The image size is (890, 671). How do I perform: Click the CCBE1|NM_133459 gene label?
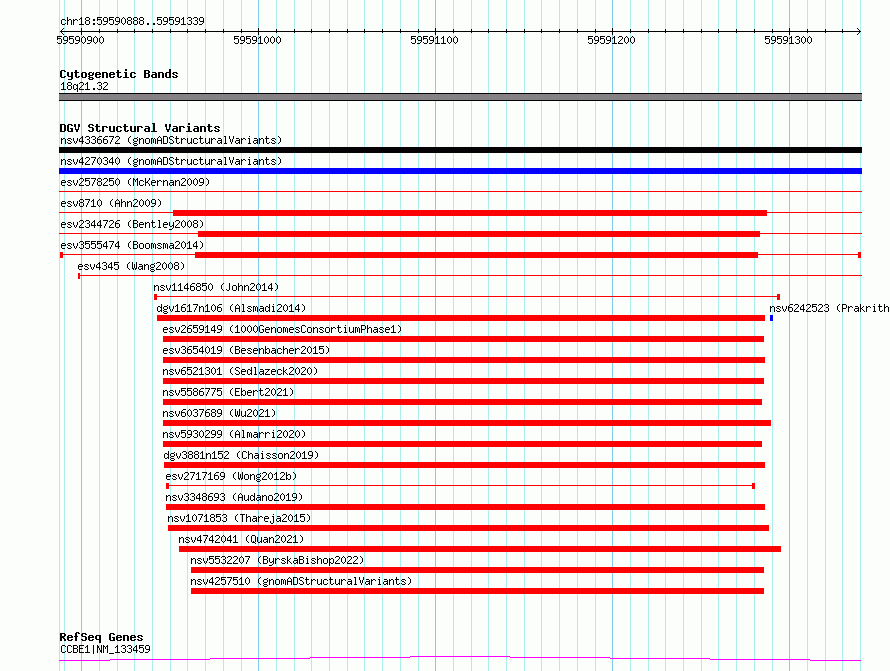pos(105,649)
